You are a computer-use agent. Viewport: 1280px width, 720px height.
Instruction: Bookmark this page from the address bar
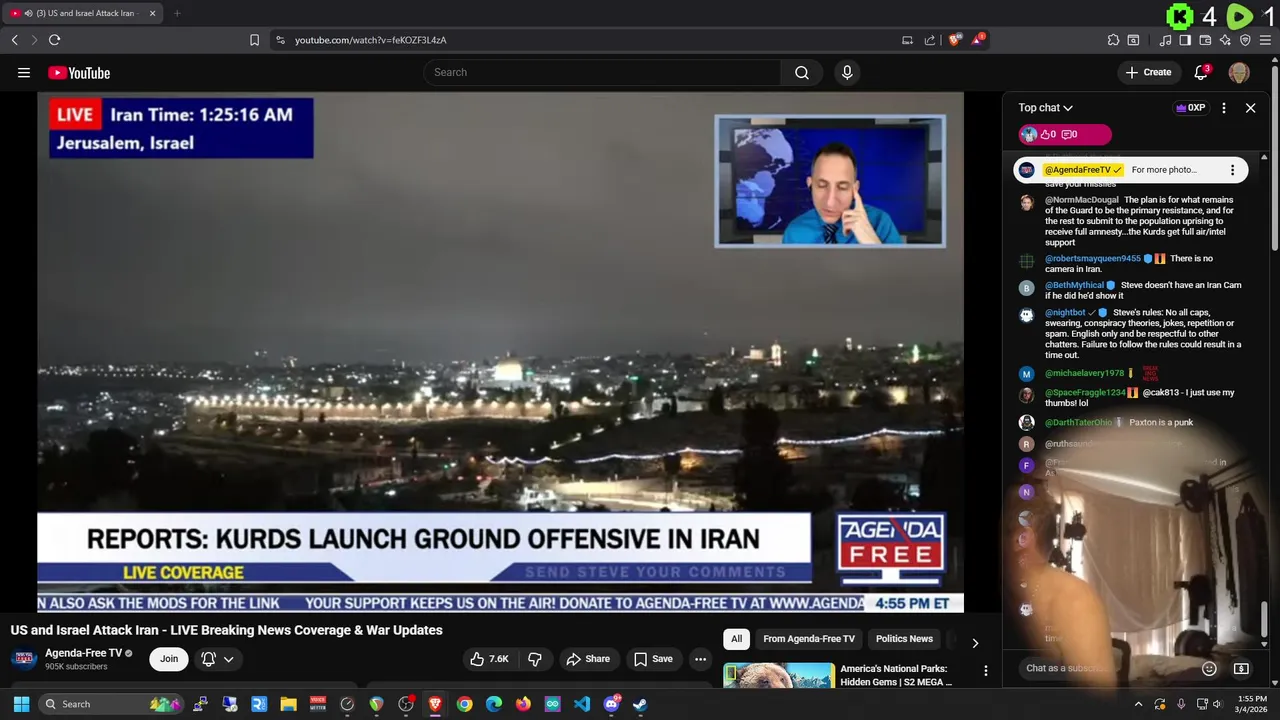254,40
